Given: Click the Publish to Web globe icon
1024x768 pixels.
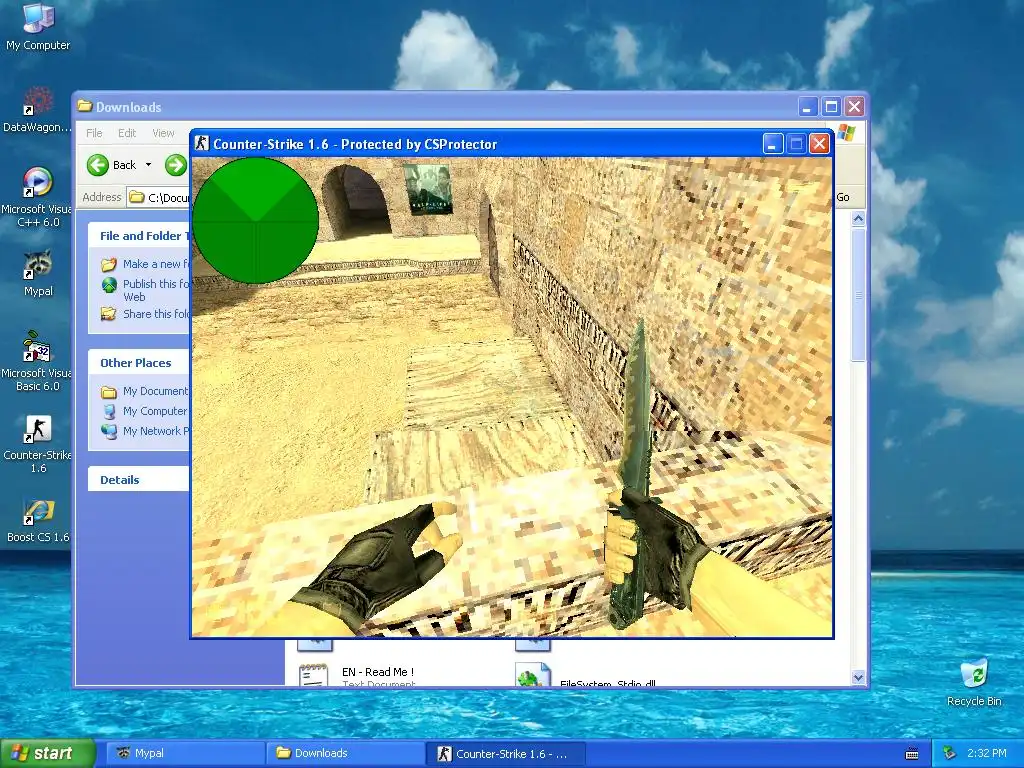Looking at the screenshot, I should click(x=108, y=285).
